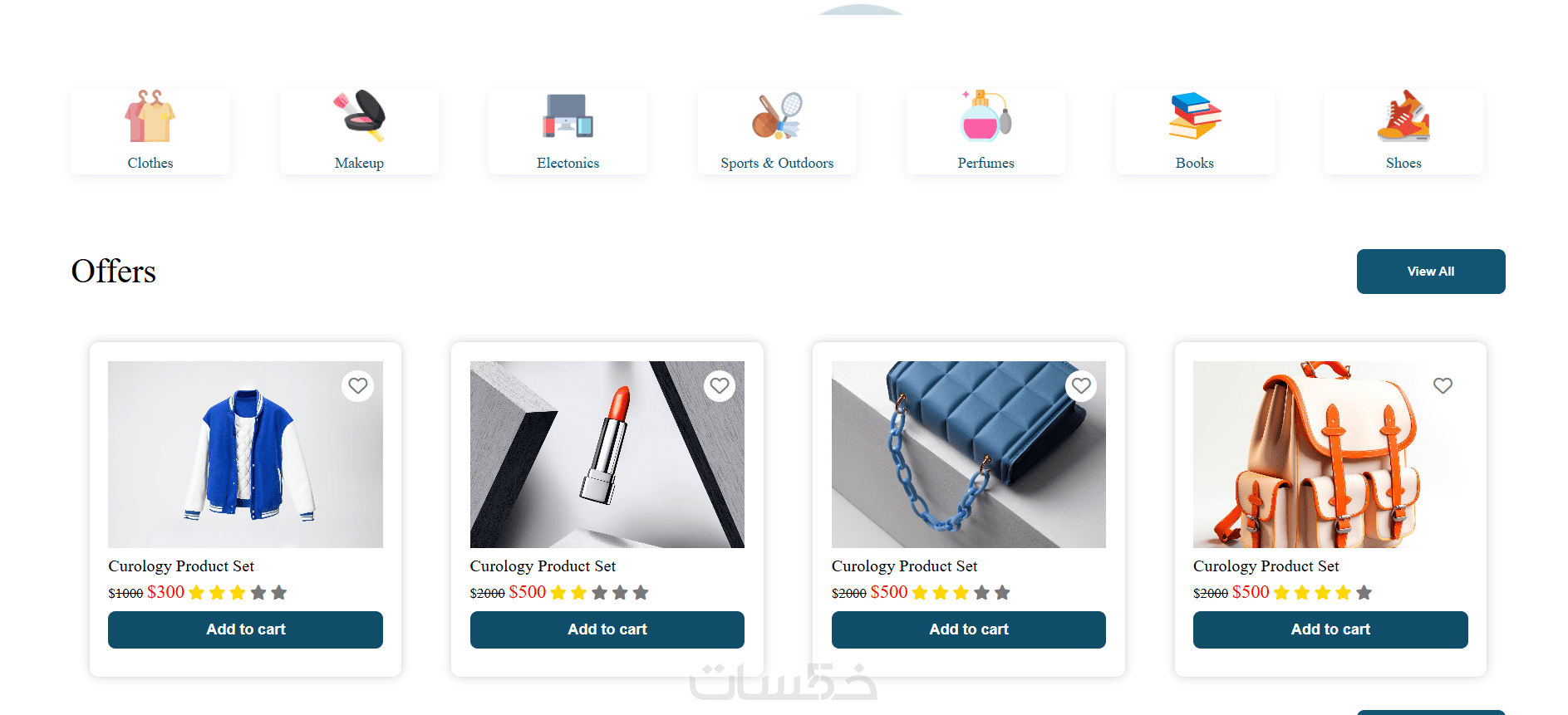Select the Books stack icon

pos(1195,116)
